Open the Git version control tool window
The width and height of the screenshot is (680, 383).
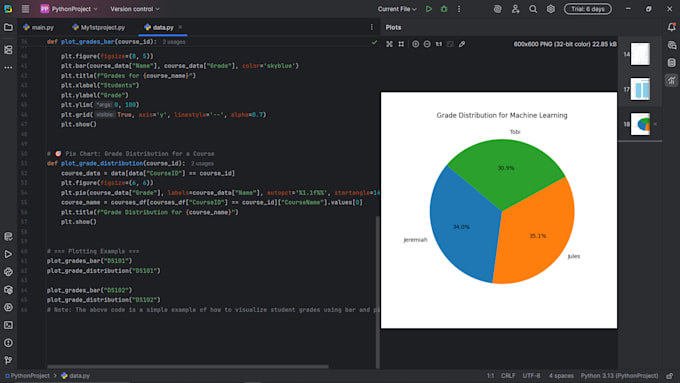coord(8,360)
